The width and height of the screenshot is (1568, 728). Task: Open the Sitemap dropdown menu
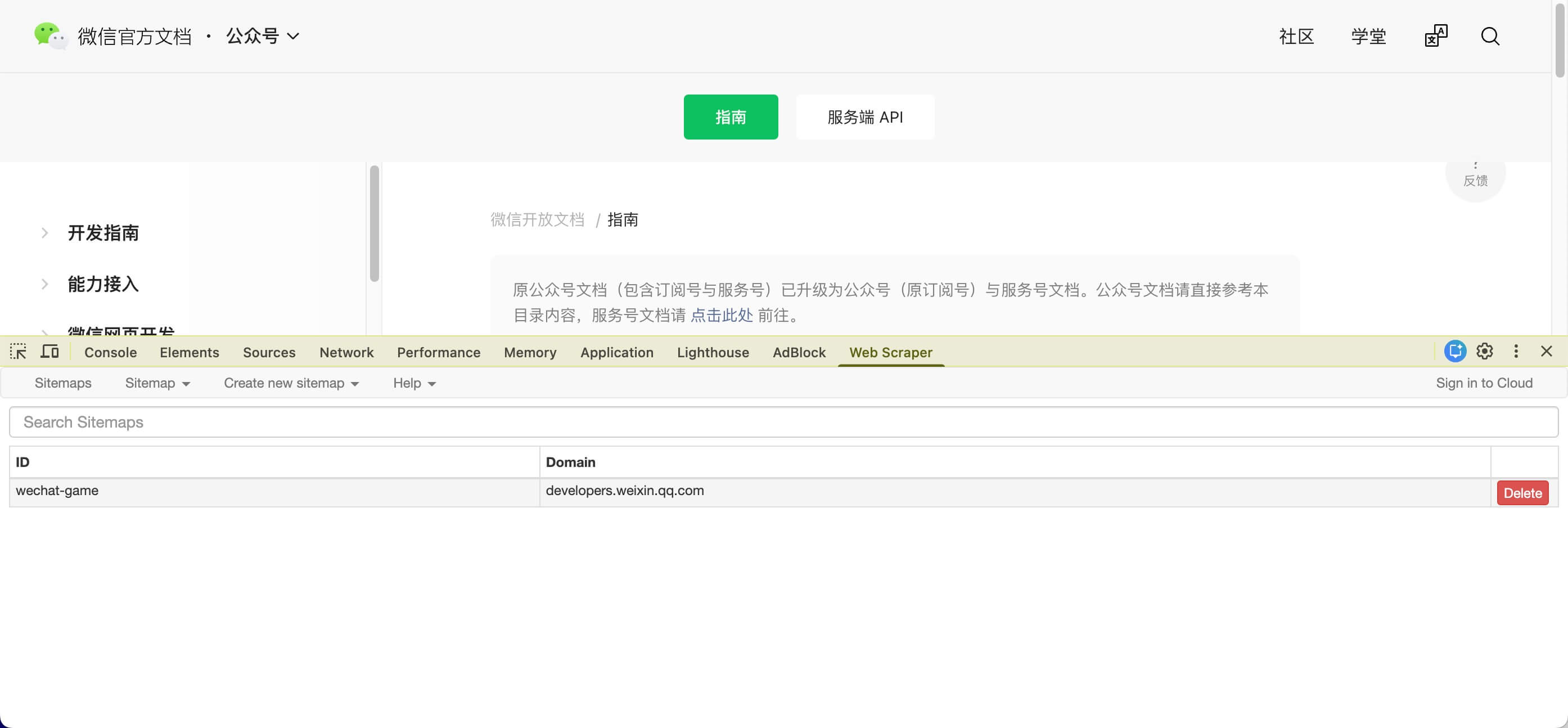point(157,383)
